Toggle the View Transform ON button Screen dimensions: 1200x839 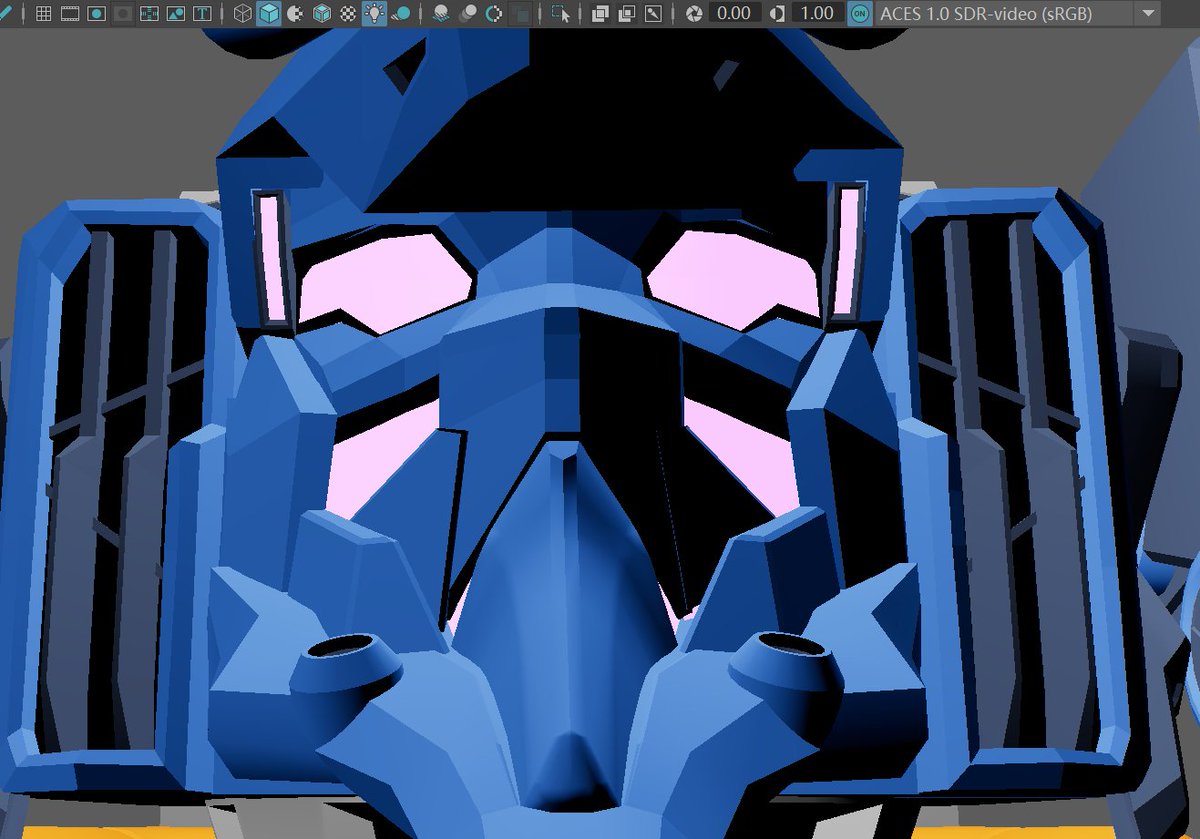[859, 14]
